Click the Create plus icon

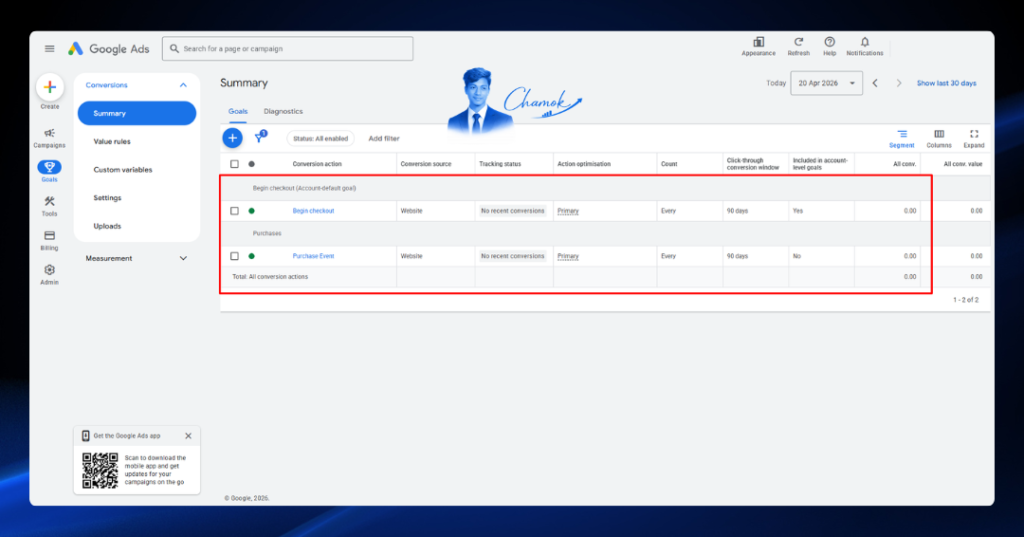point(50,88)
